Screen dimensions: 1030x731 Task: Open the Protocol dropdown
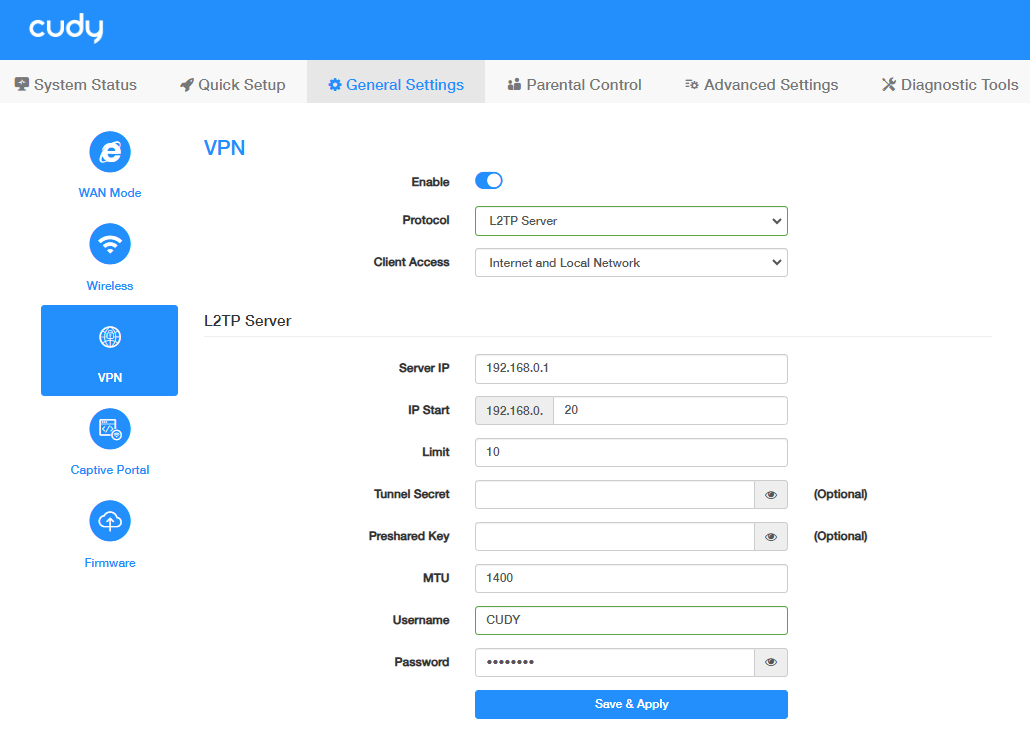pos(631,221)
